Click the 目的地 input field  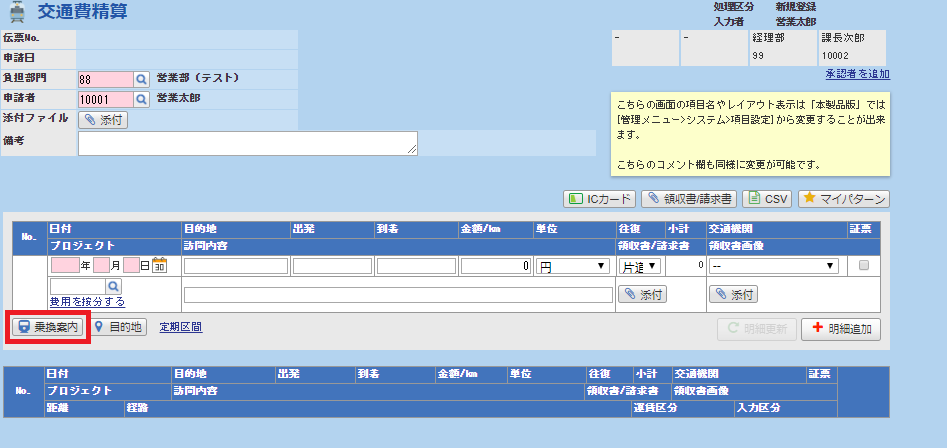pyautogui.click(x=236, y=266)
